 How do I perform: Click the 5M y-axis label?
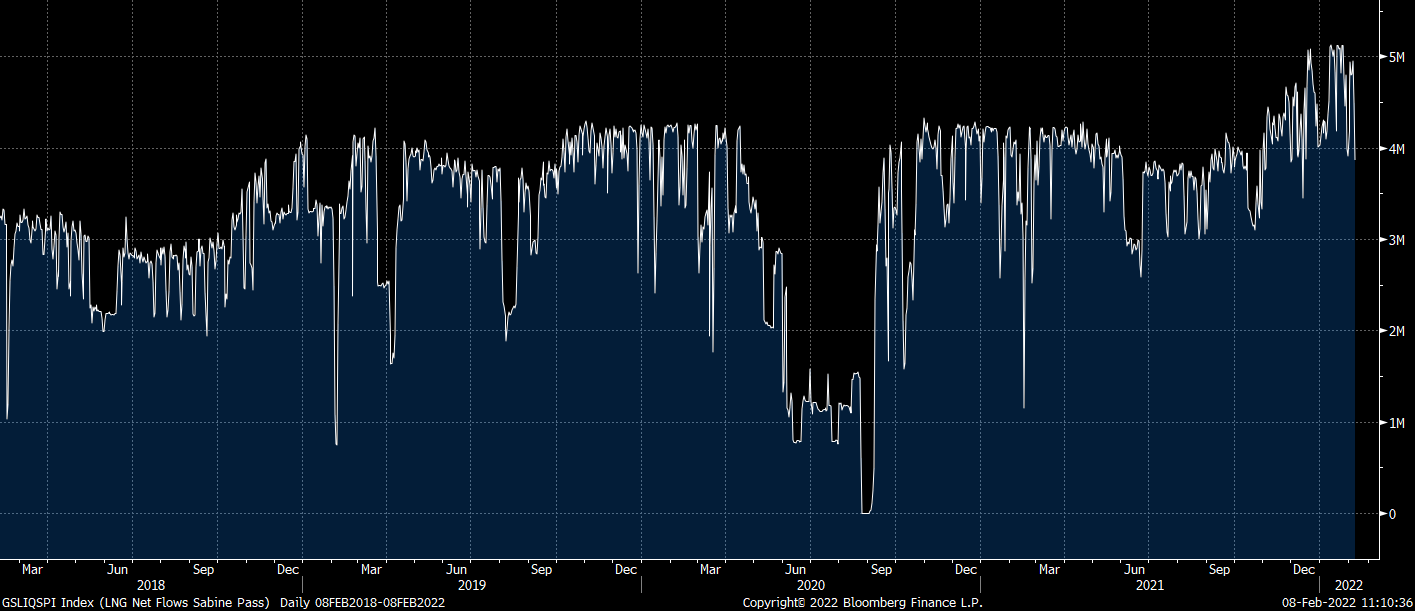(x=1396, y=58)
